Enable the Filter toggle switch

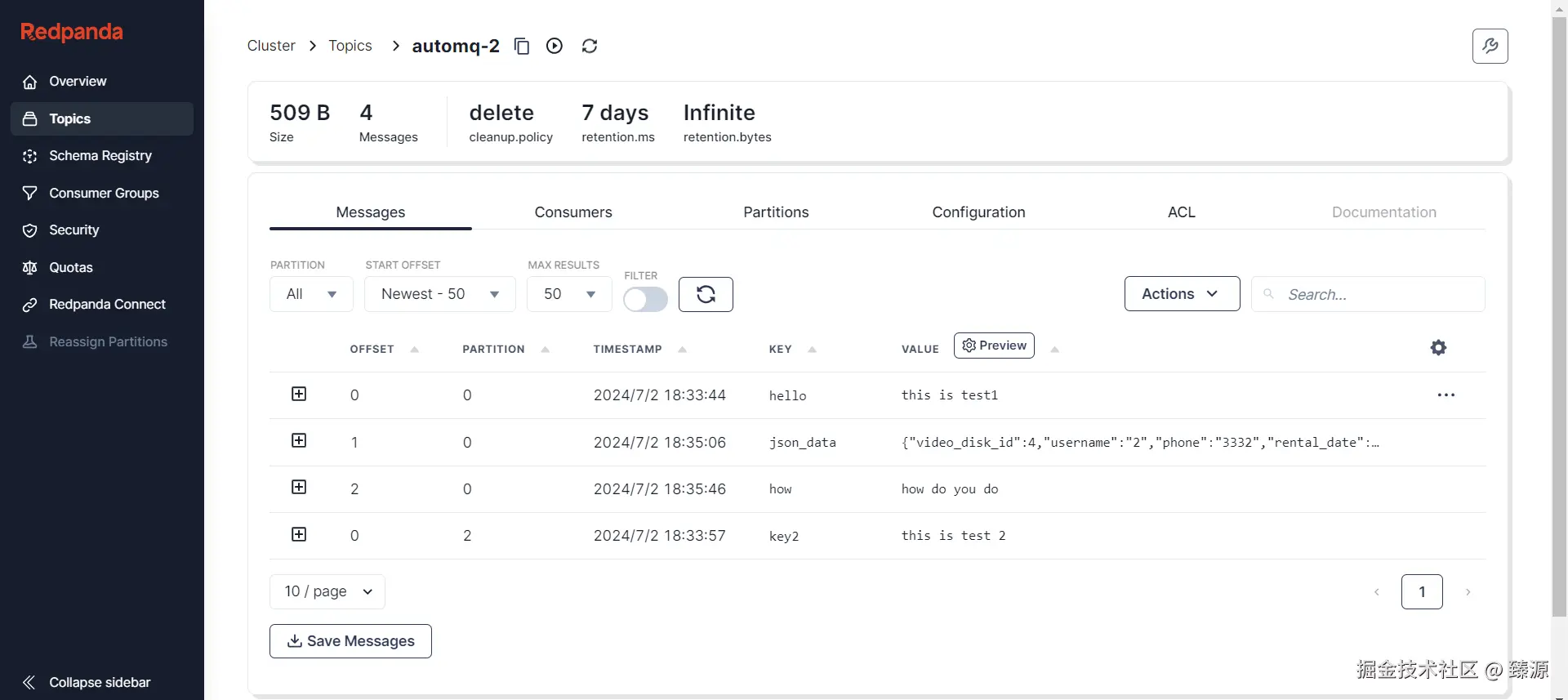645,300
